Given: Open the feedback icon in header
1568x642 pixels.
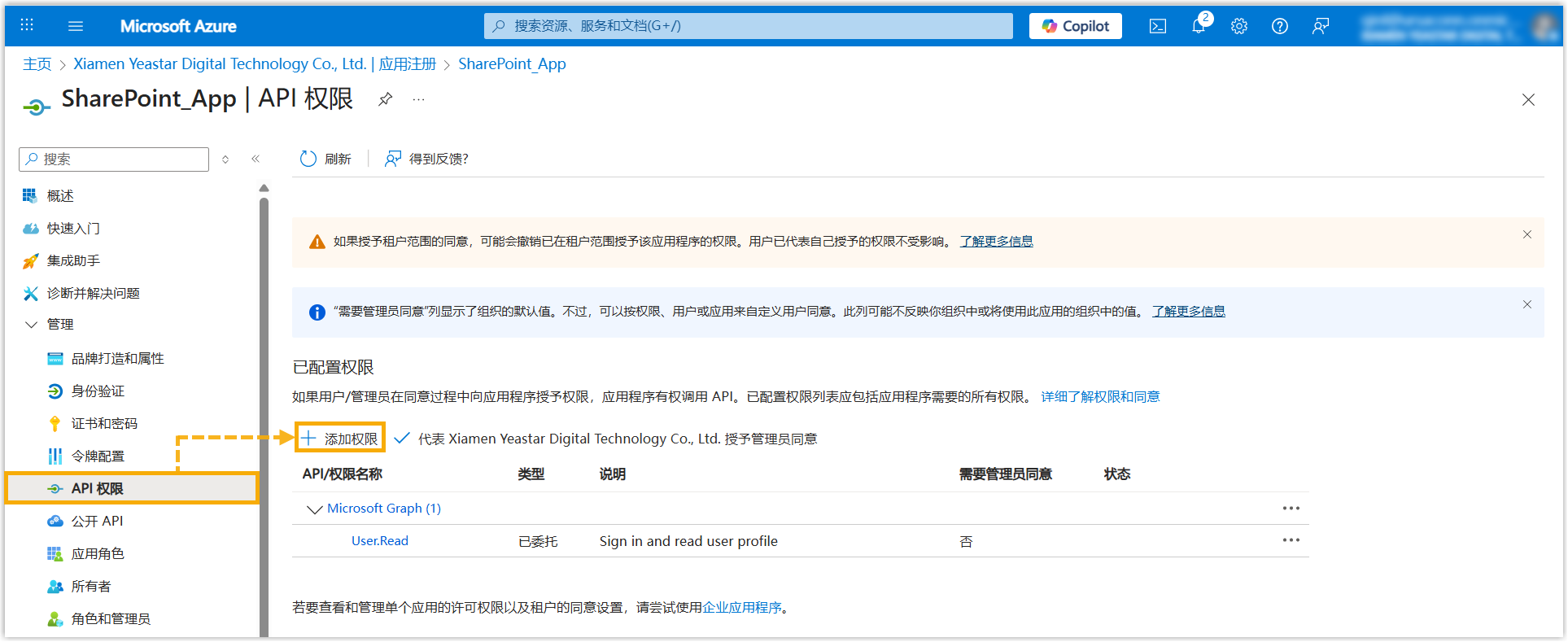Looking at the screenshot, I should coord(1320,26).
